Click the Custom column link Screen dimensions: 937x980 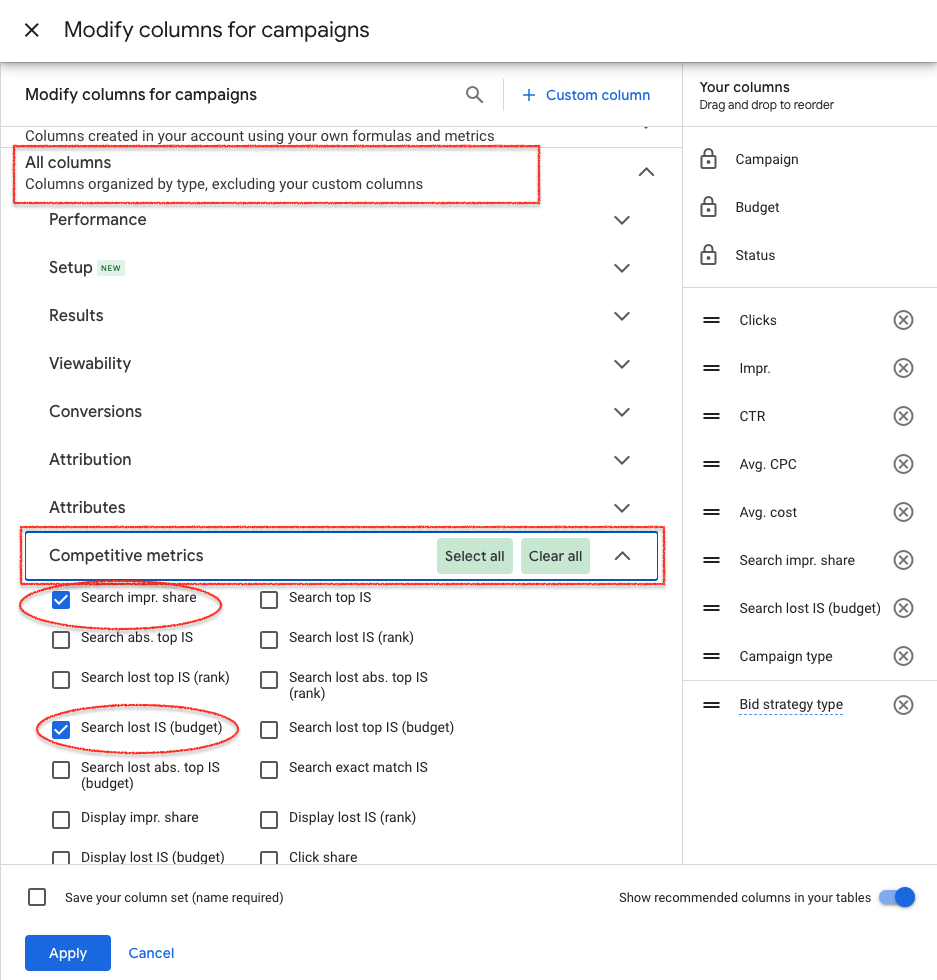(x=598, y=95)
